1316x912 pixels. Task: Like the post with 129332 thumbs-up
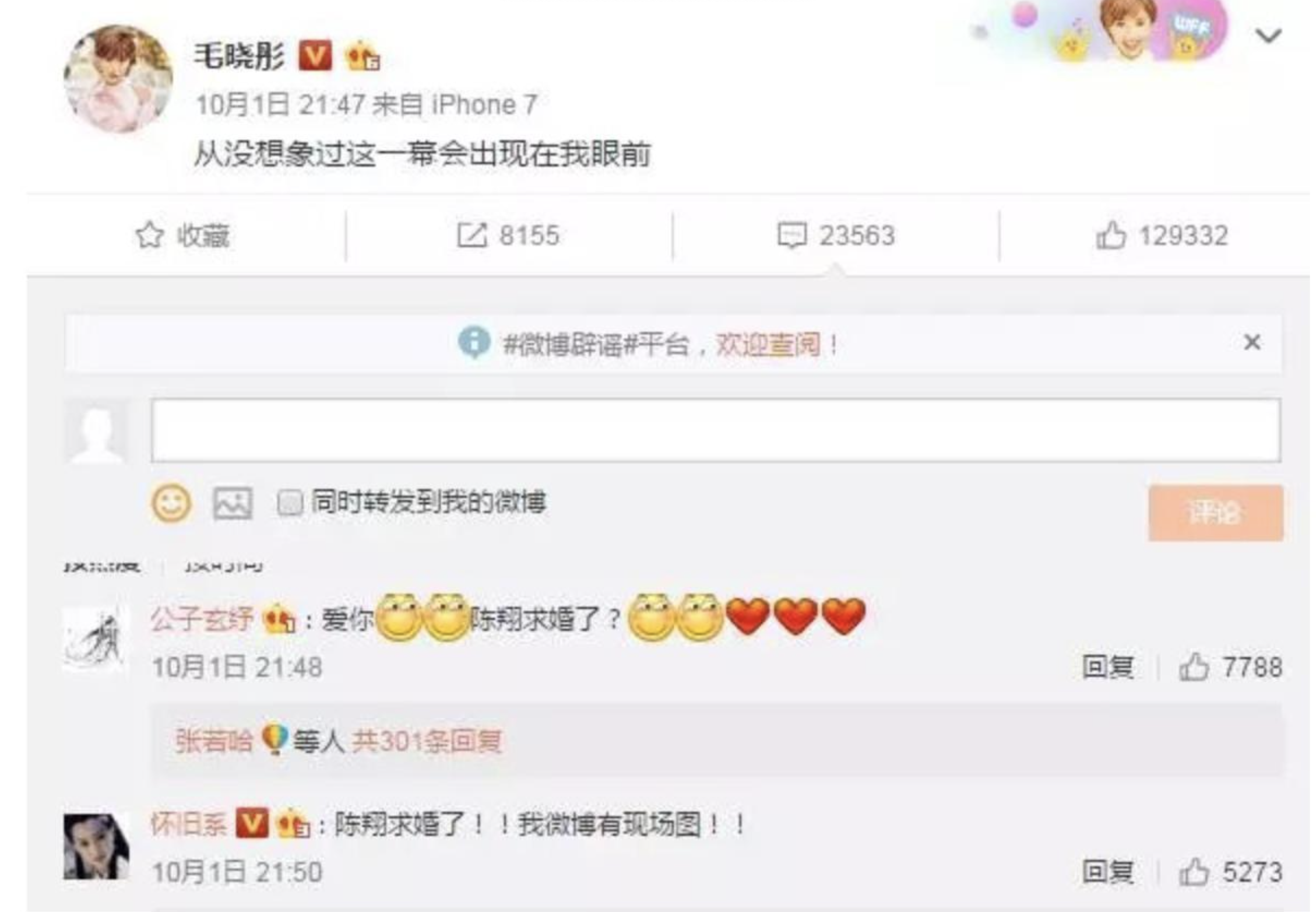pyautogui.click(x=1111, y=235)
